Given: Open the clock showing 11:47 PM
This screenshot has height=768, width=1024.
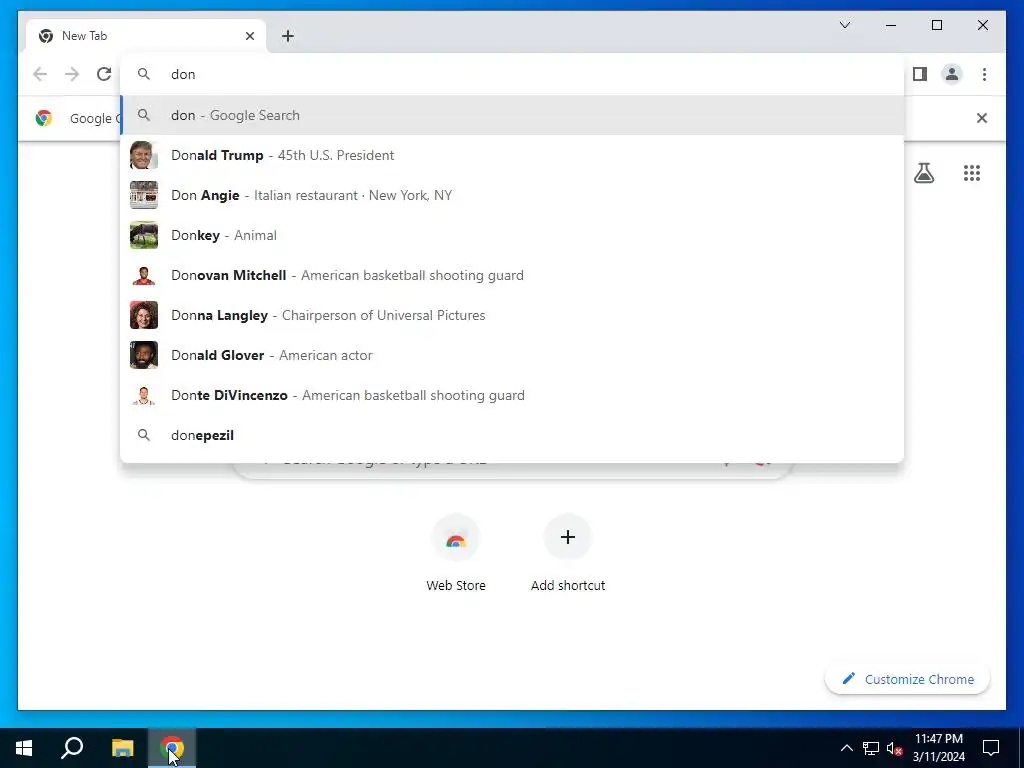Looking at the screenshot, I should (x=938, y=748).
